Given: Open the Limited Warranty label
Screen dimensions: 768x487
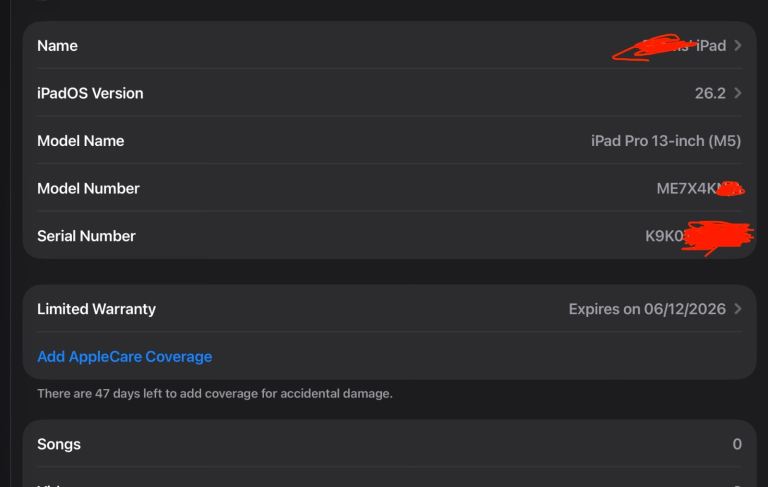Looking at the screenshot, I should coord(96,309).
